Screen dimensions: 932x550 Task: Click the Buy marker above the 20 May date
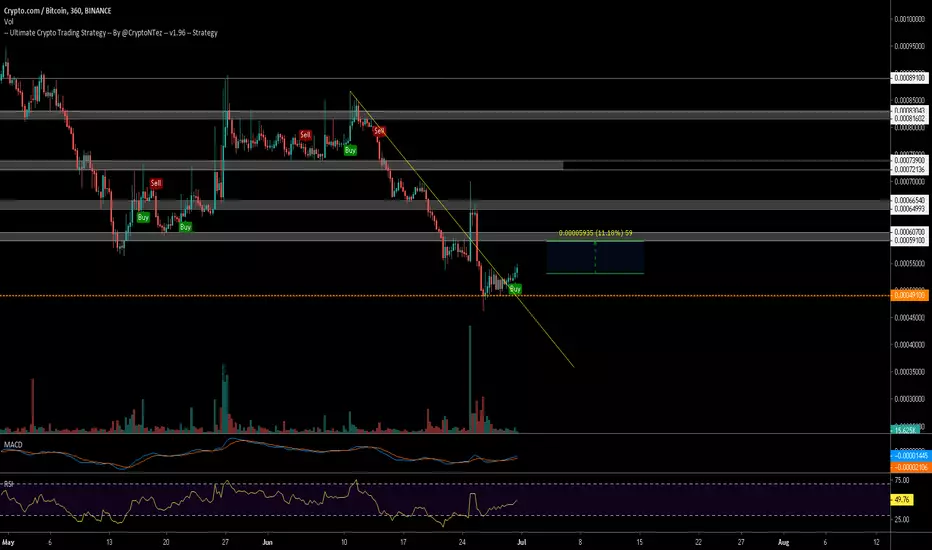pos(185,227)
